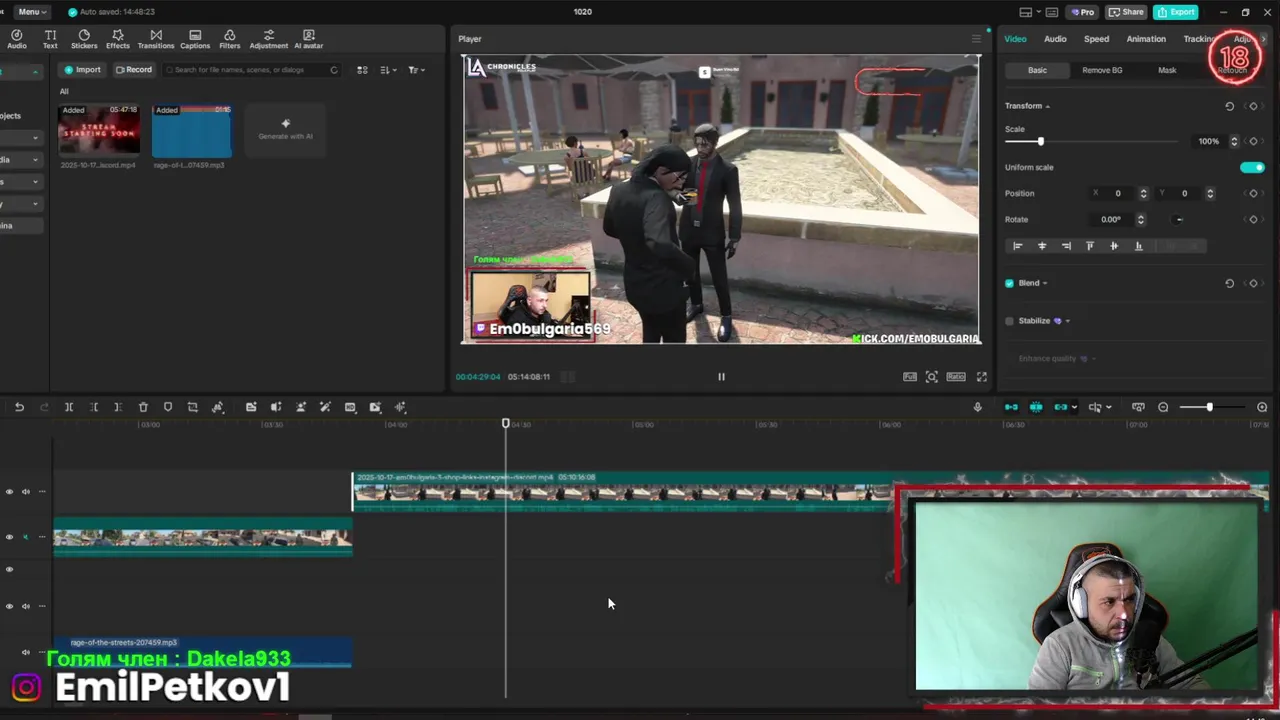Select the Basic sub-tab
This screenshot has height=720, width=1280.
[x=1038, y=70]
